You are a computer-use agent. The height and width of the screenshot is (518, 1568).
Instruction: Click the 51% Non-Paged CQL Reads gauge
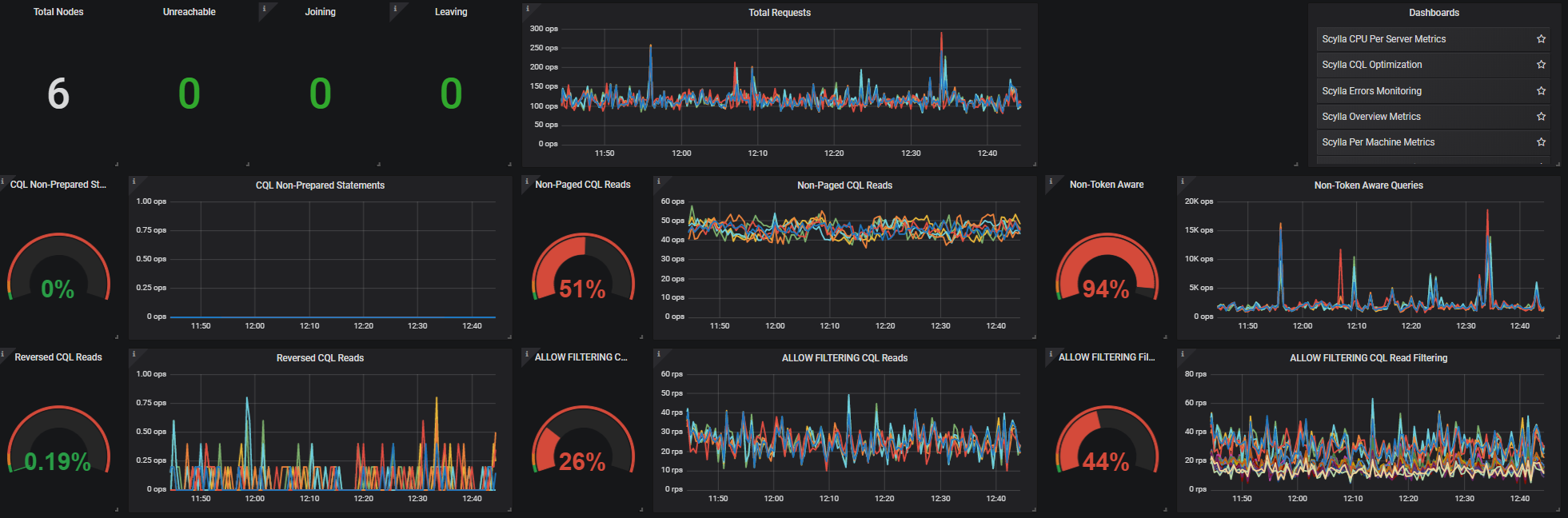point(583,268)
